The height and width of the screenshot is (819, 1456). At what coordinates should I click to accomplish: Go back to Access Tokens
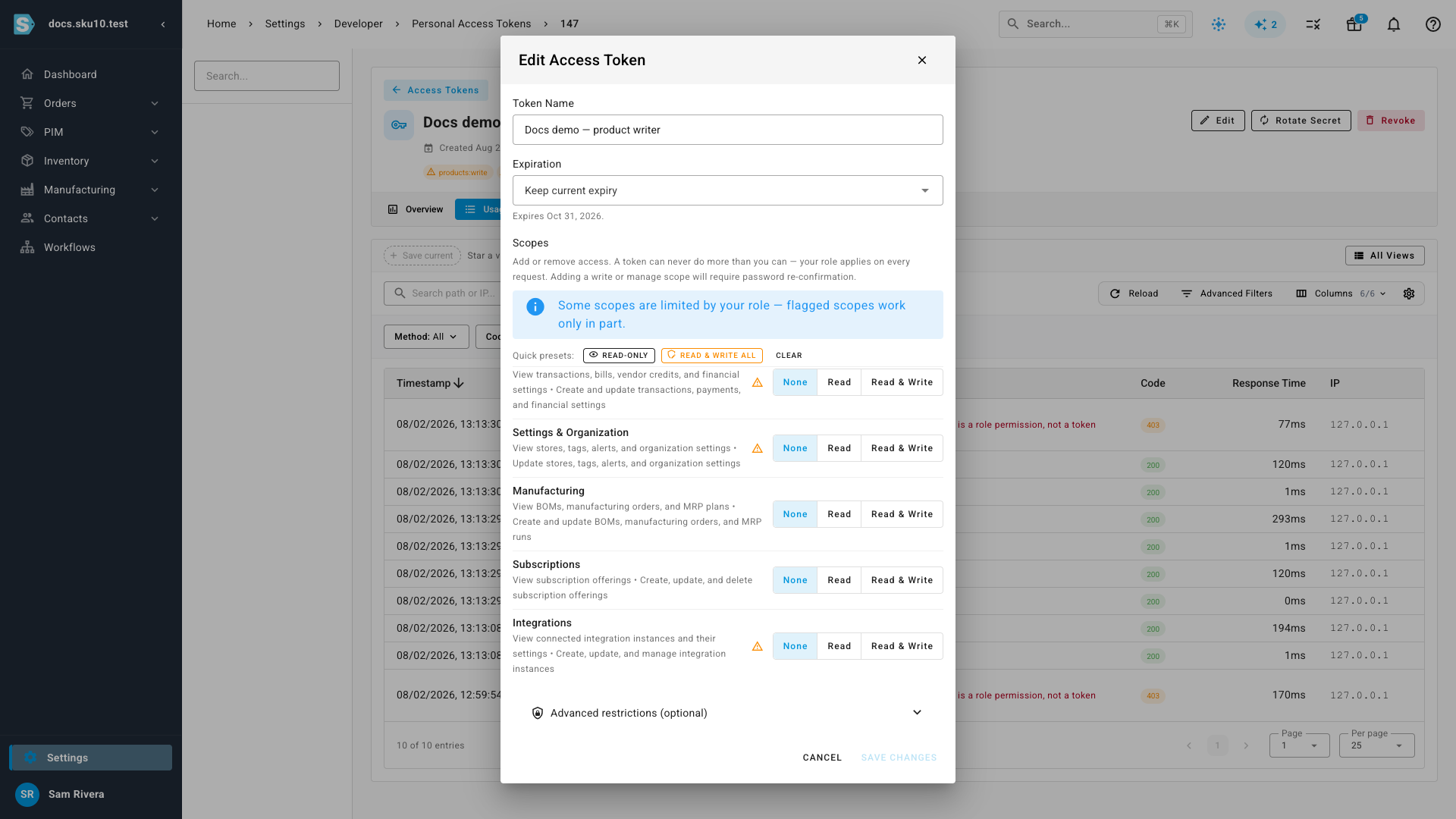pos(436,90)
